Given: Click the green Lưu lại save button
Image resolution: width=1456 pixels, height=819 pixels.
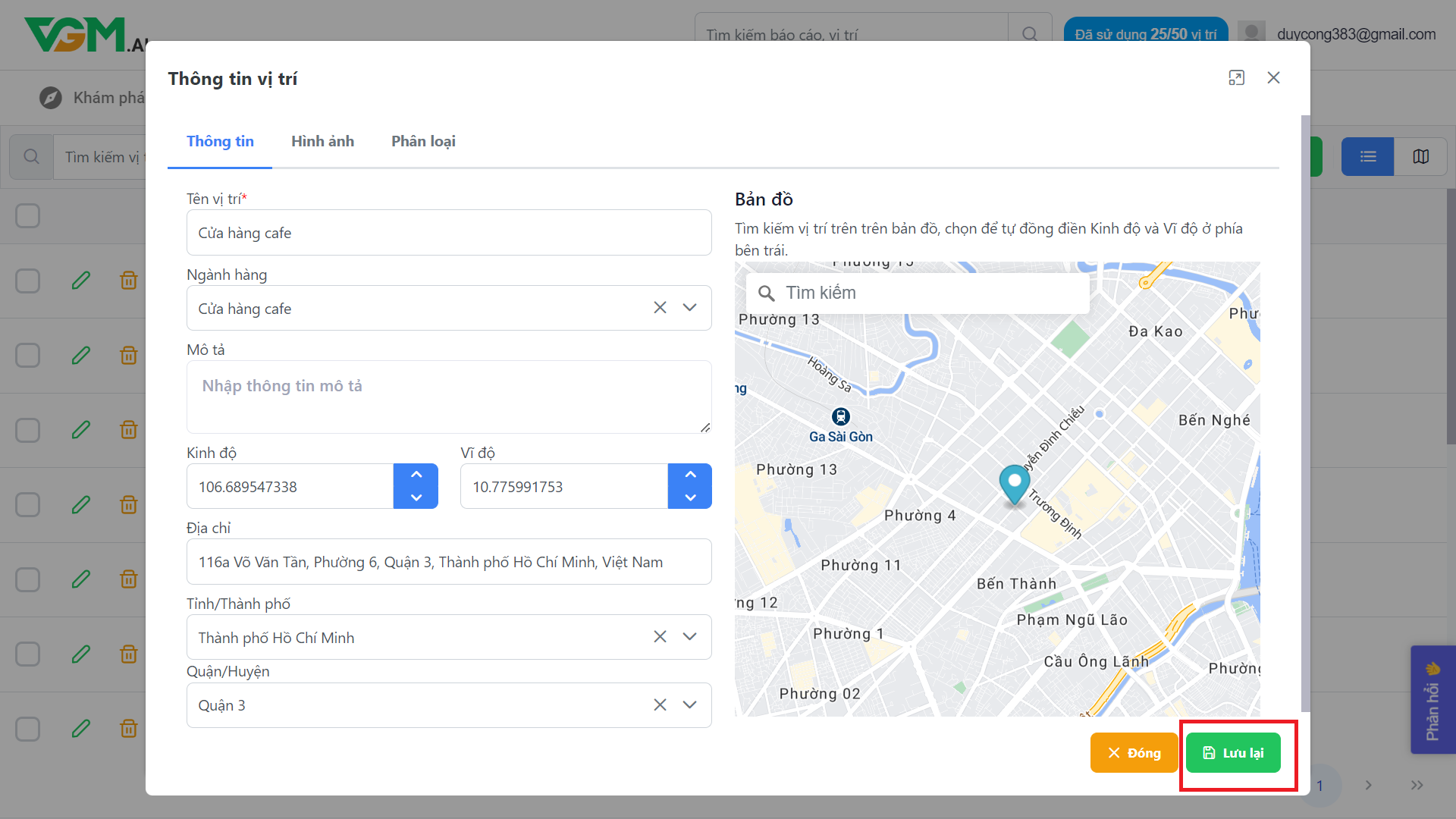Looking at the screenshot, I should coord(1233,753).
